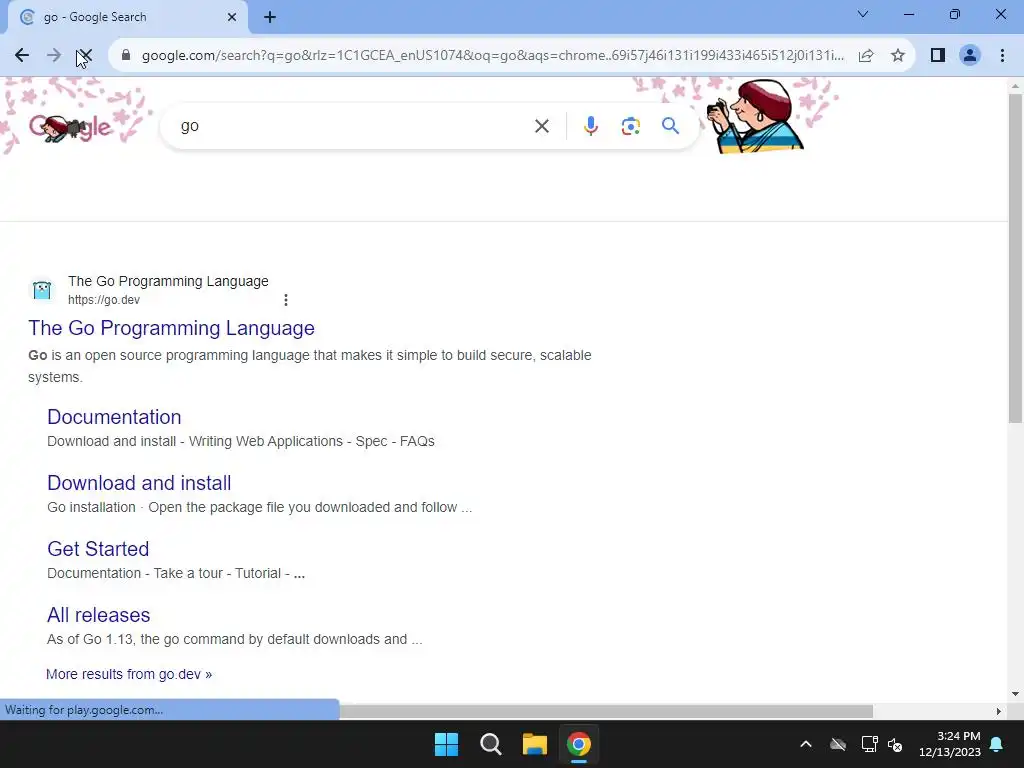Clear the search box text
Screen dimensions: 1024x768
click(542, 126)
